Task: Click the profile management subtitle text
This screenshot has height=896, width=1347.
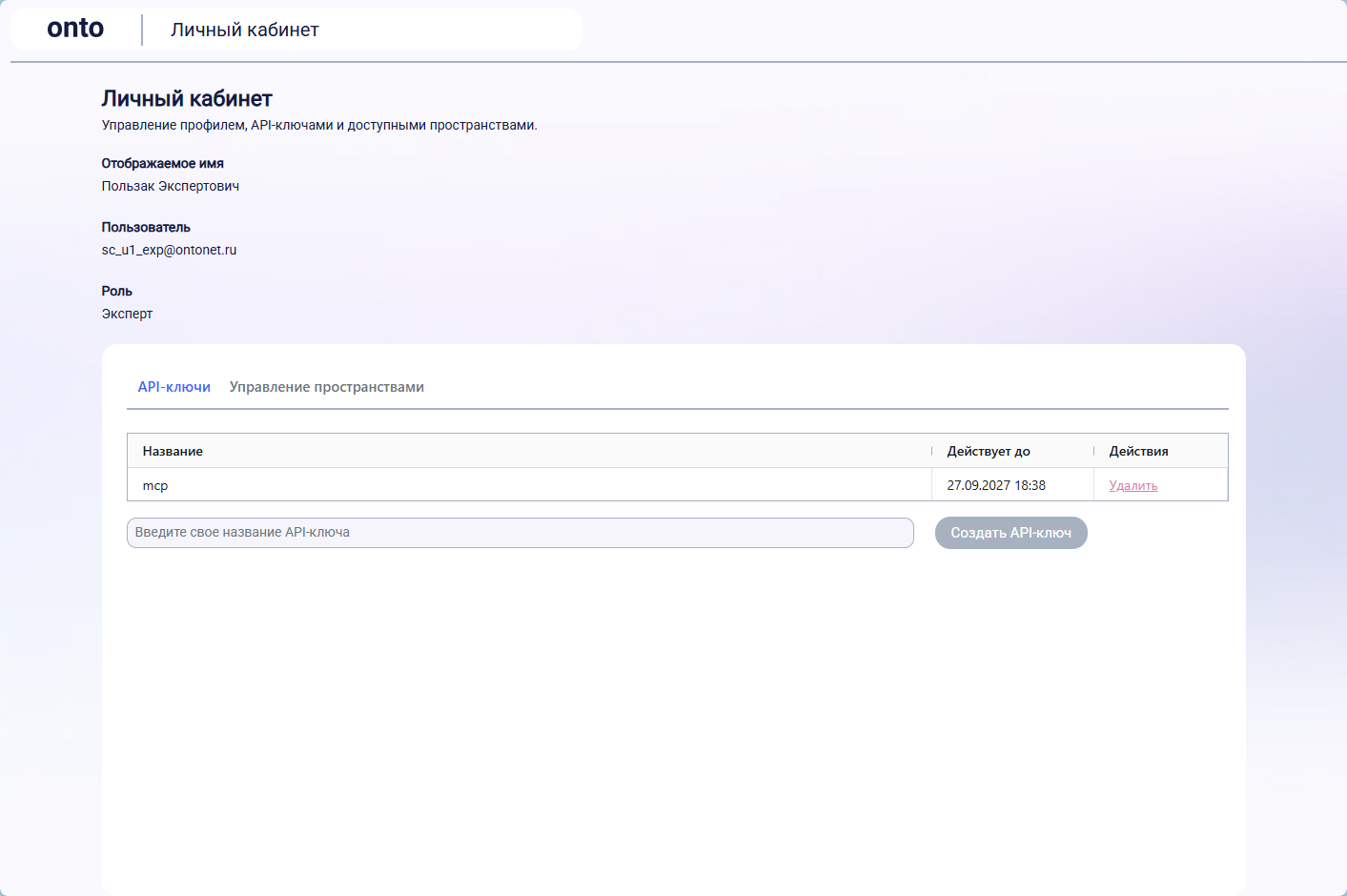Action: [x=319, y=125]
